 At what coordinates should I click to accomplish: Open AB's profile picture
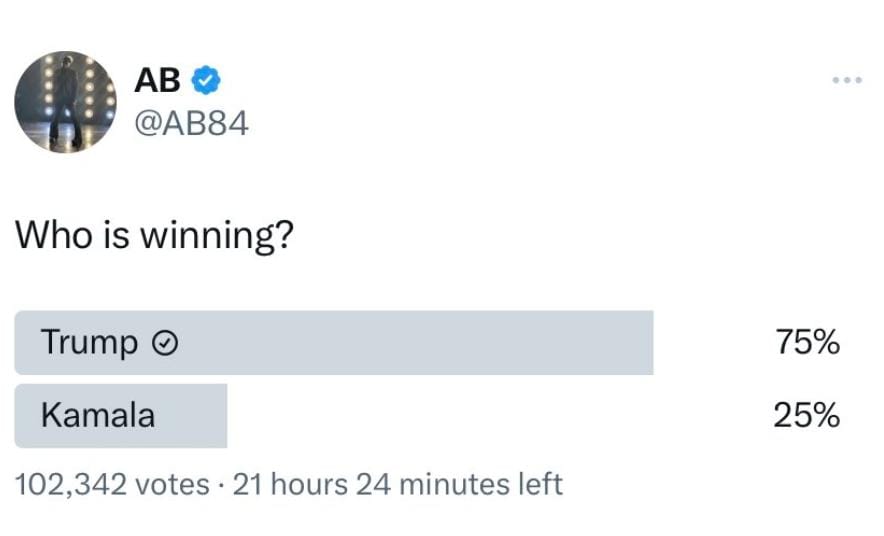tap(65, 102)
